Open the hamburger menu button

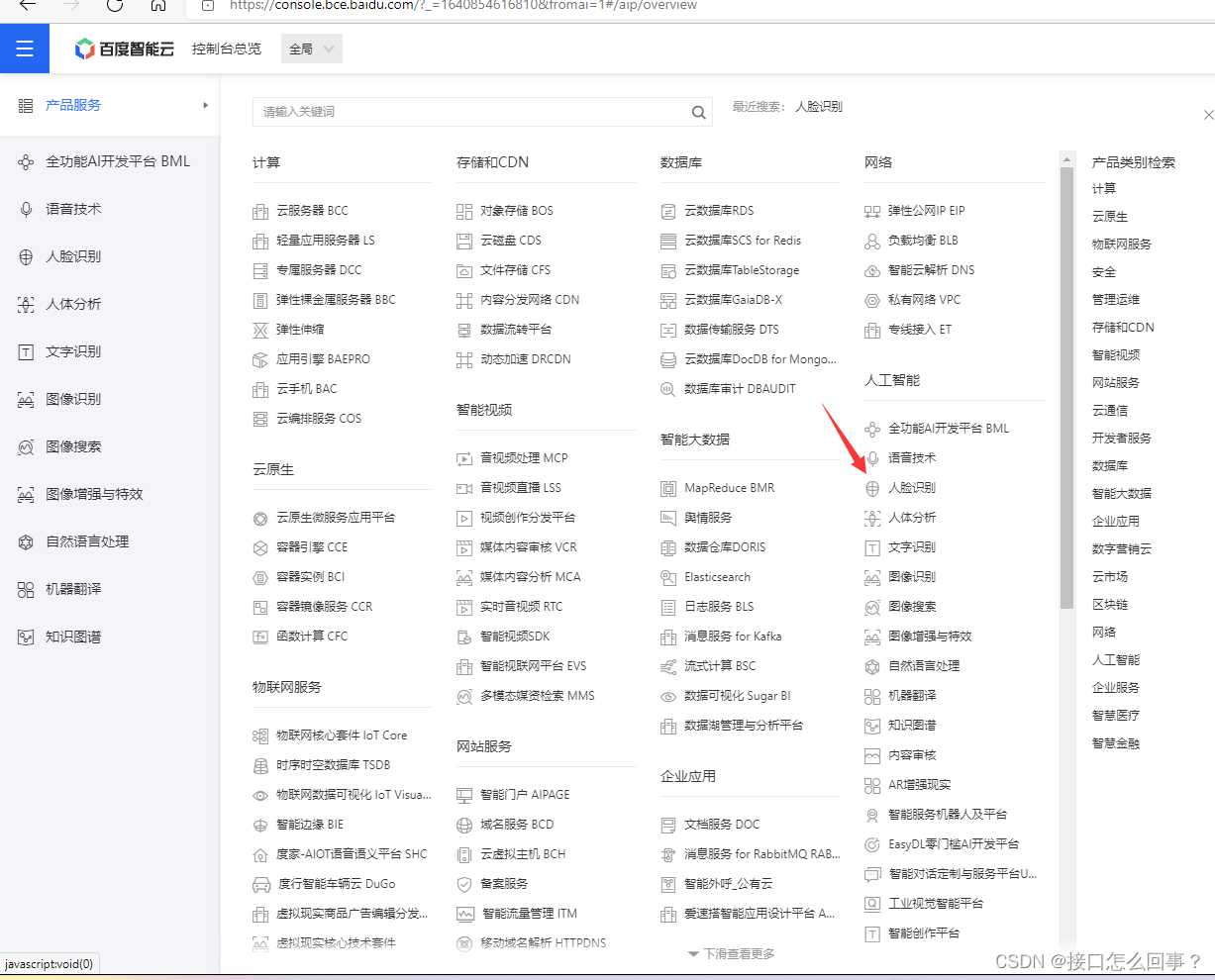pyautogui.click(x=25, y=49)
